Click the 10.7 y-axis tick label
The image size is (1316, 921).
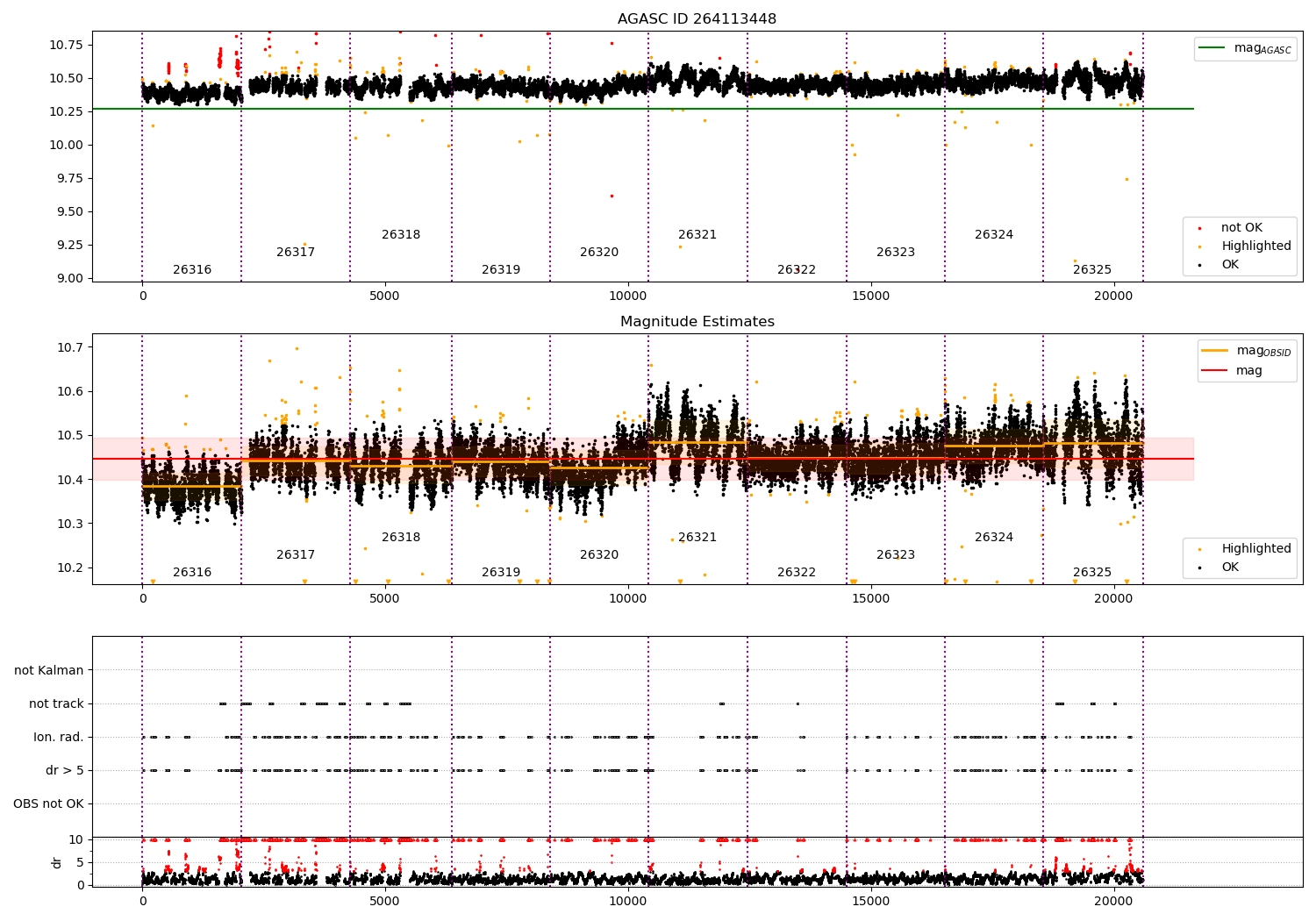click(69, 347)
